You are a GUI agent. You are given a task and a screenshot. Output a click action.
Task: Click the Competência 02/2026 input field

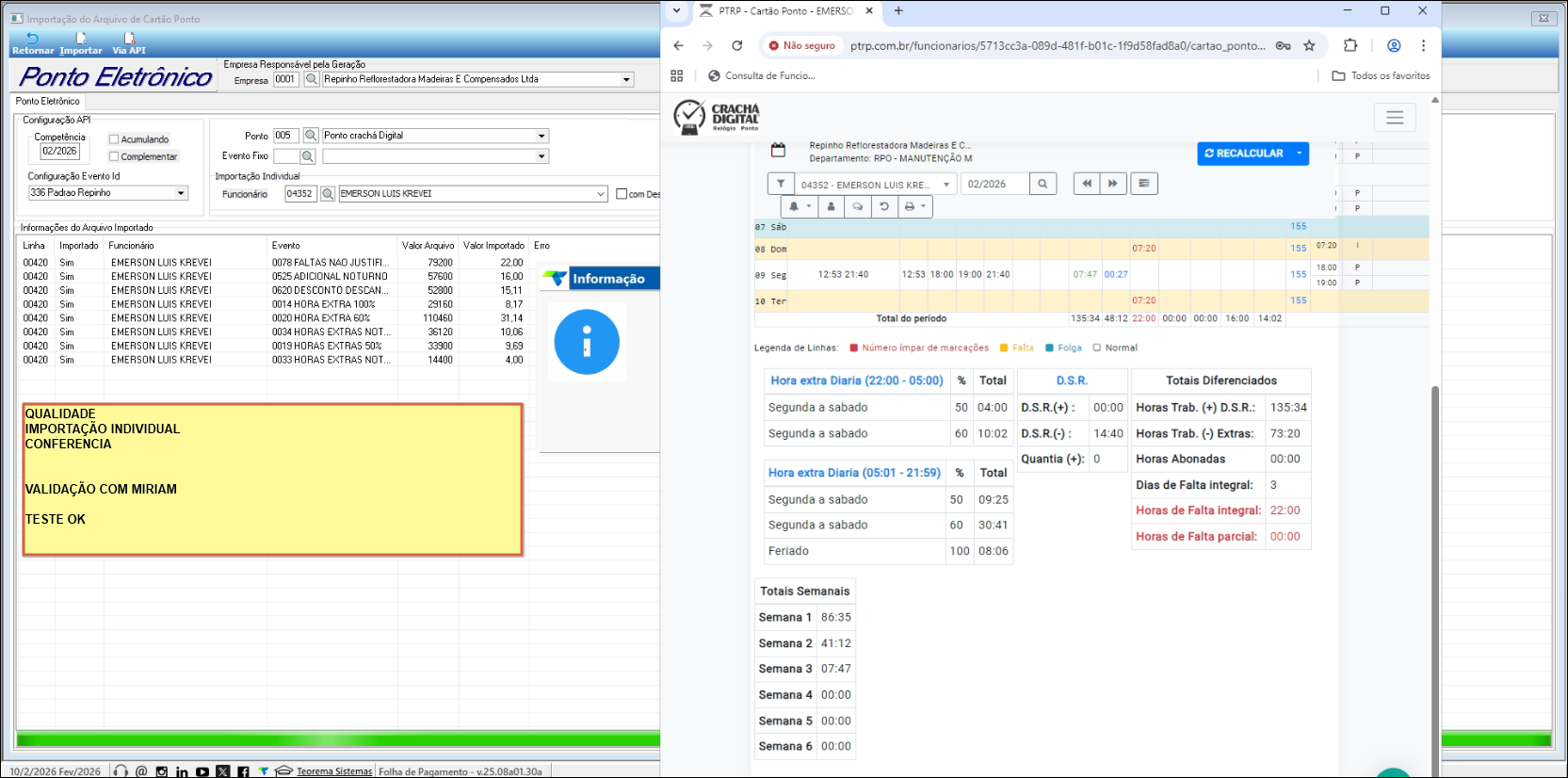click(60, 151)
